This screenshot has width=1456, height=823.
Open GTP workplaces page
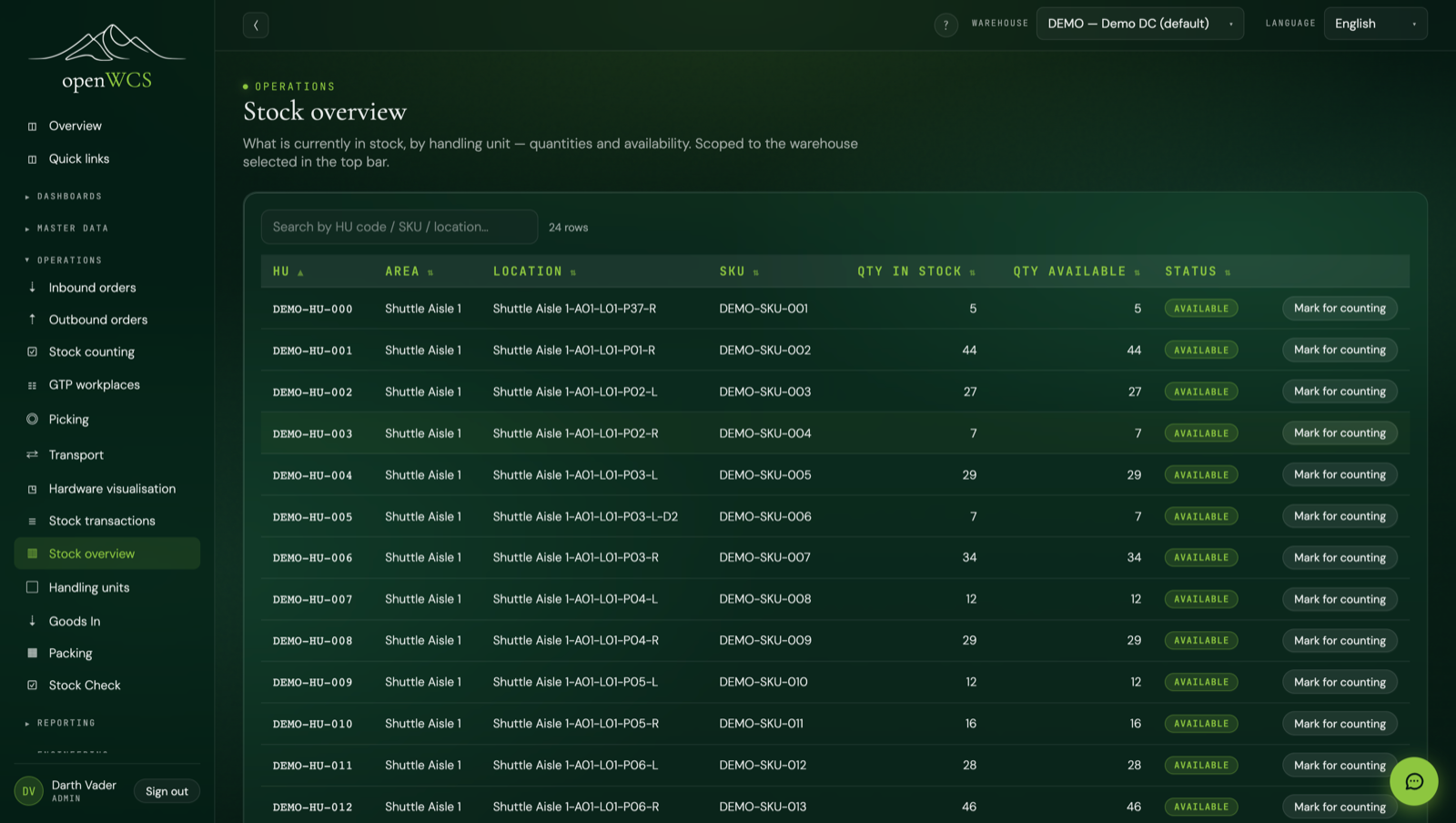(94, 385)
